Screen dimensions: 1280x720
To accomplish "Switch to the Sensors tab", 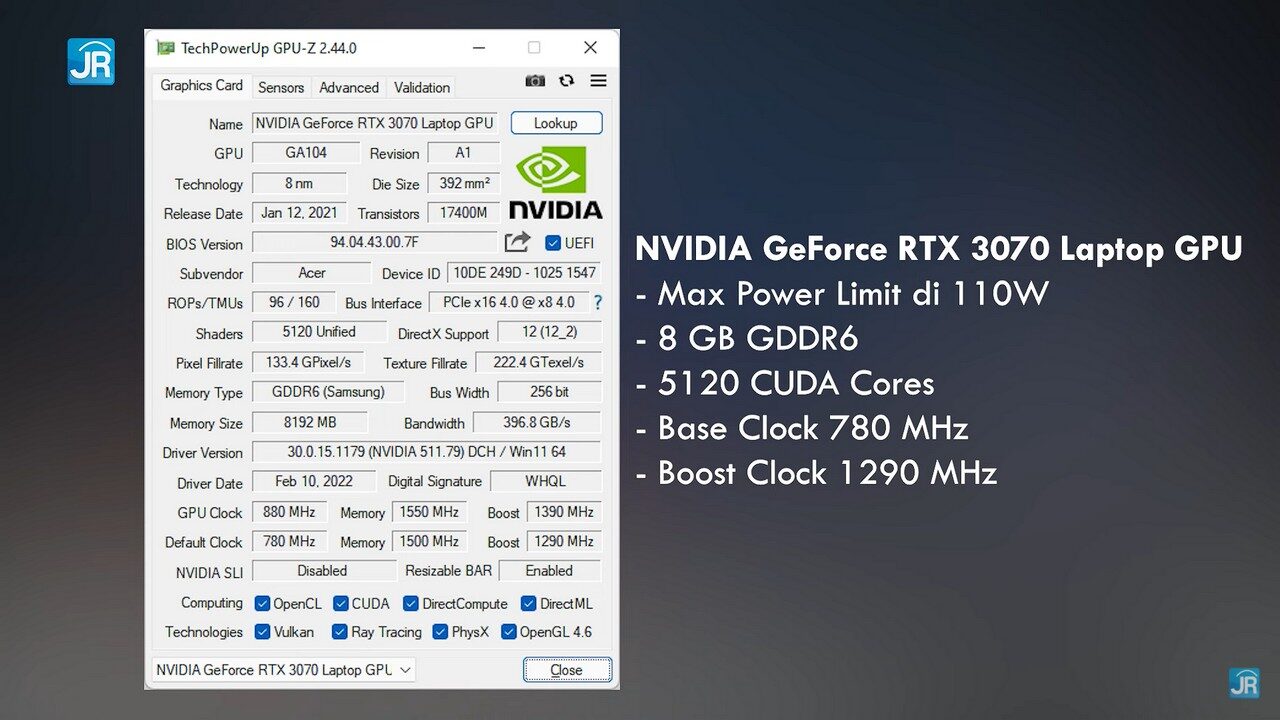I will [x=281, y=88].
